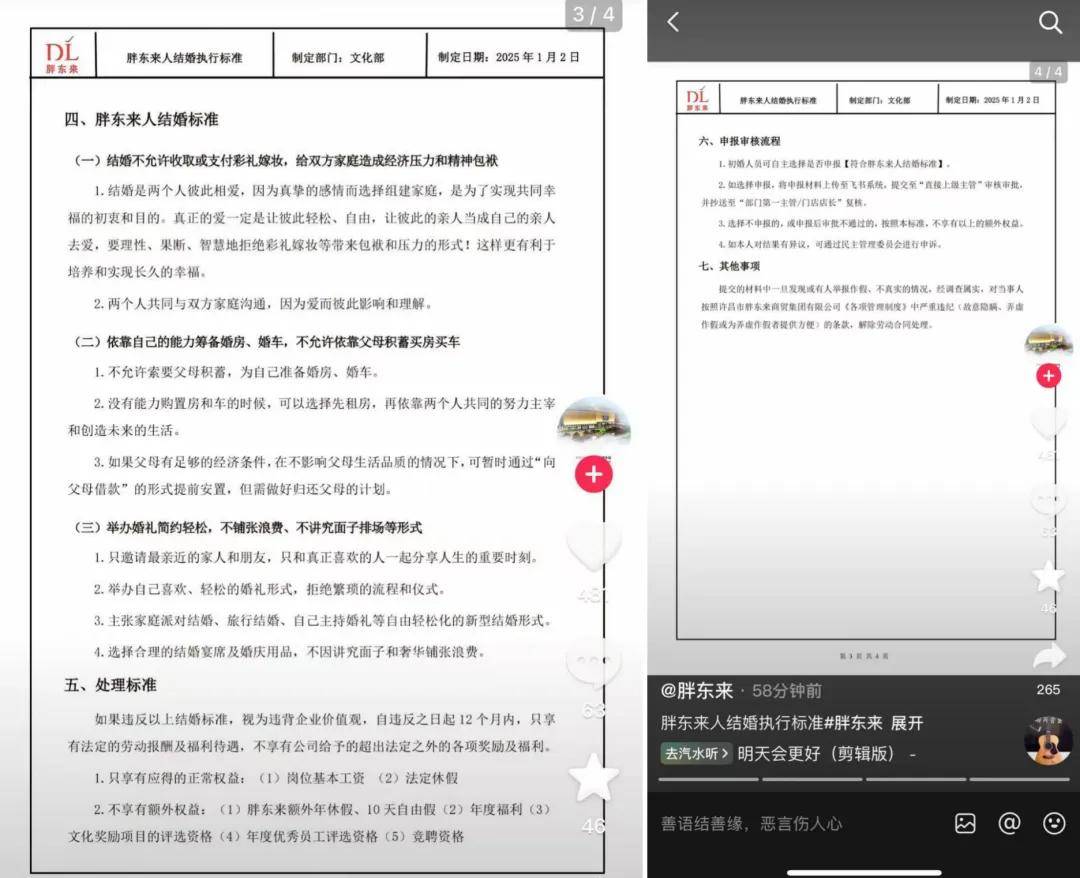Tap '制定部门：文化部' in left document header
This screenshot has width=1080, height=878.
338,58
